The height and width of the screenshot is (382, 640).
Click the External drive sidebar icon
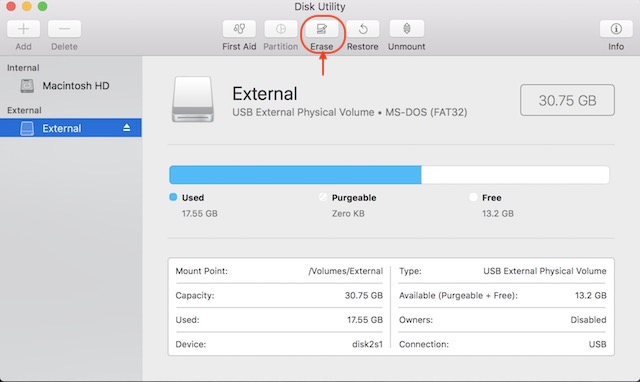[x=27, y=128]
